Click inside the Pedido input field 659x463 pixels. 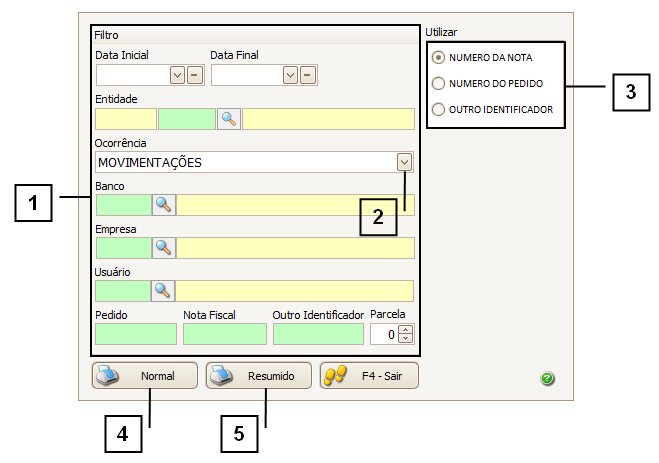[135, 334]
